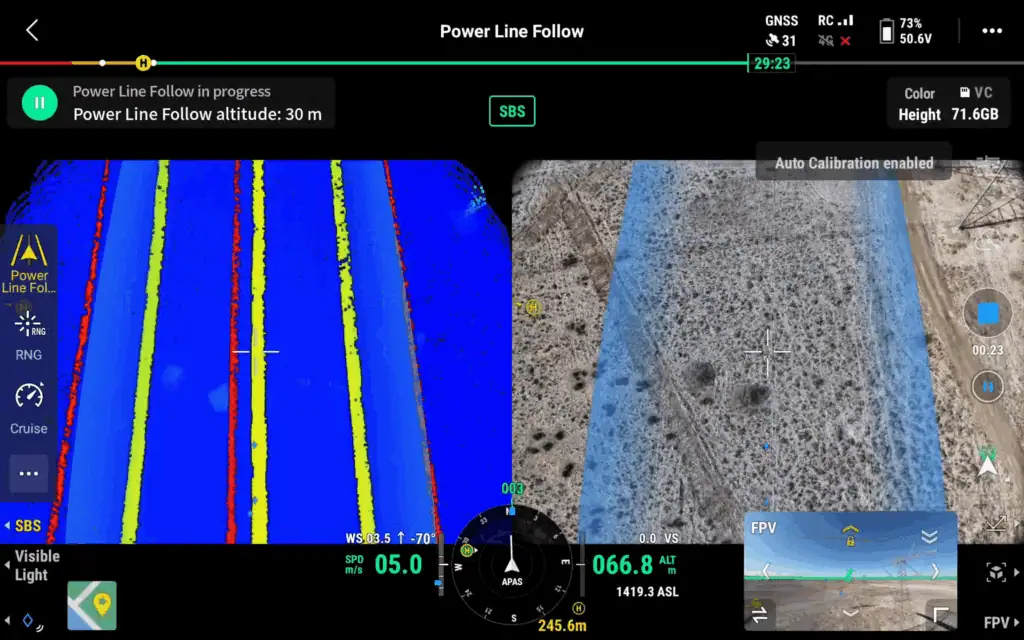This screenshot has height=640, width=1024.
Task: Click the "05.0" speed readout
Action: pyautogui.click(x=398, y=564)
